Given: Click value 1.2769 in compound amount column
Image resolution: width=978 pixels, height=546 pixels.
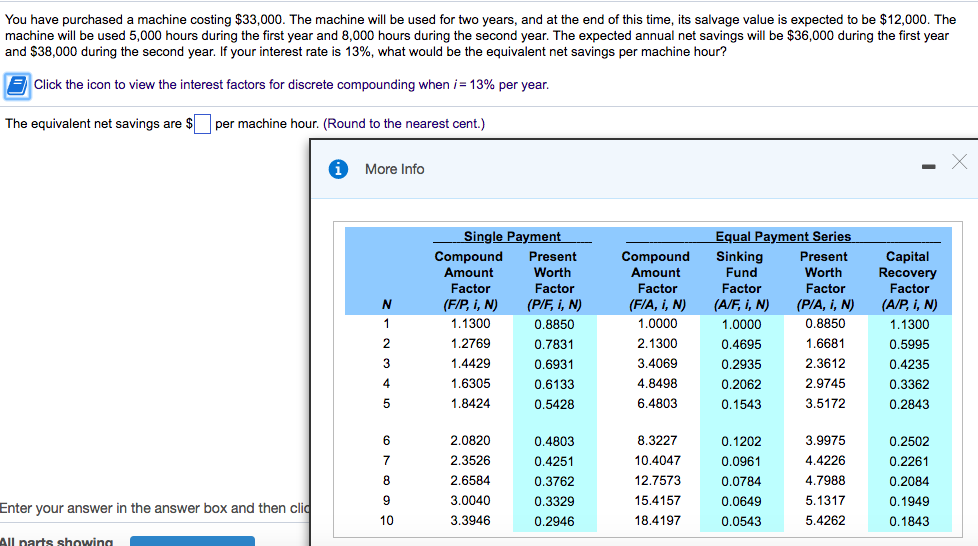Looking at the screenshot, I should click(x=470, y=344).
